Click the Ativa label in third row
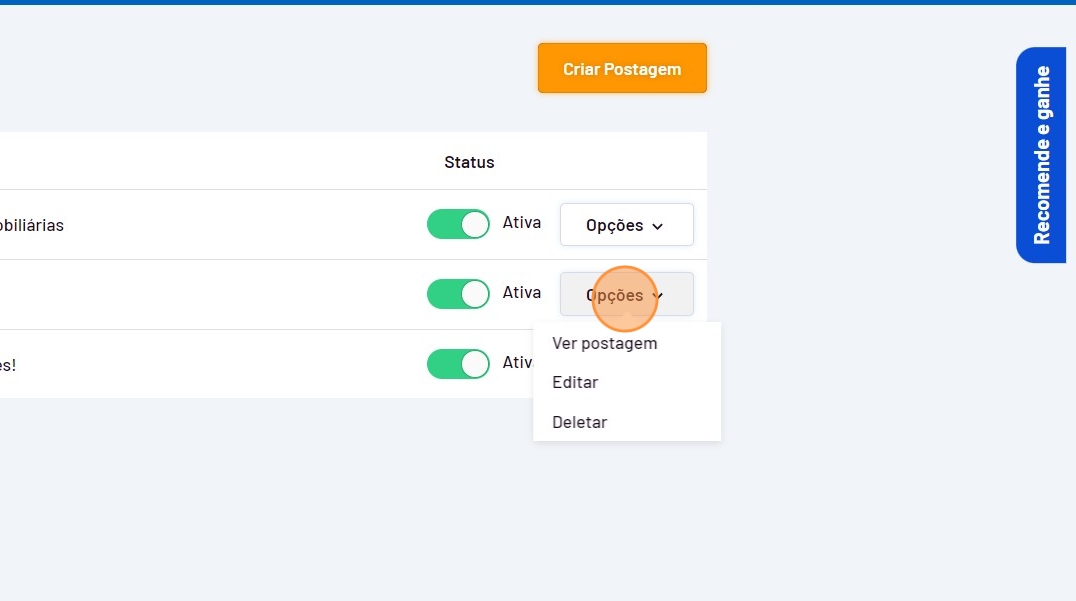 [516, 362]
